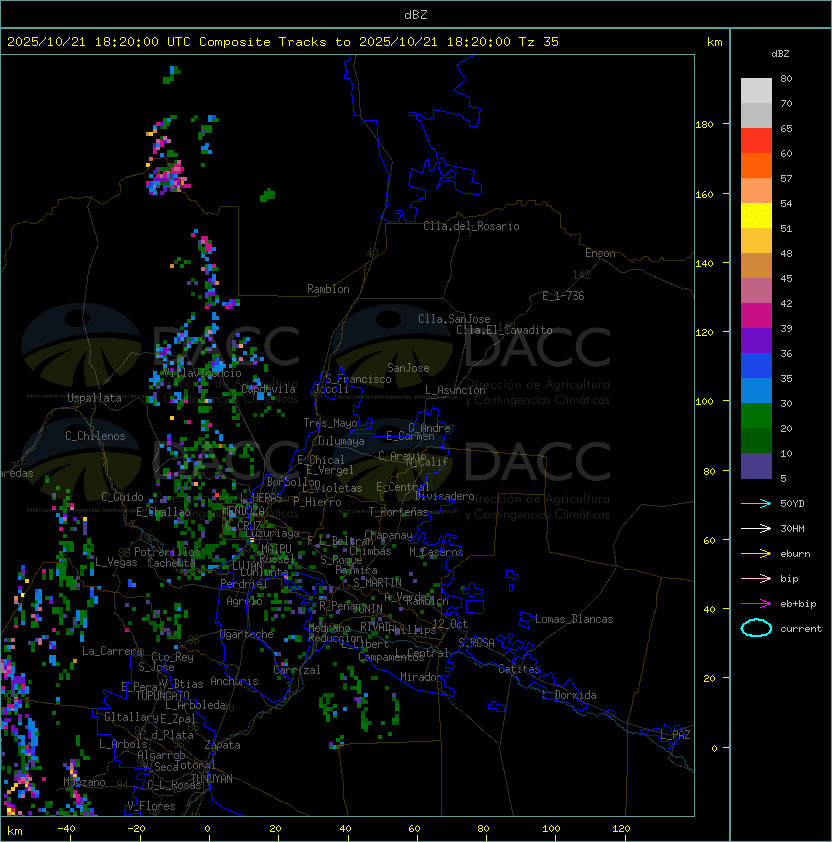
Task: Click the C_Chilenos place label
Action: tap(95, 435)
